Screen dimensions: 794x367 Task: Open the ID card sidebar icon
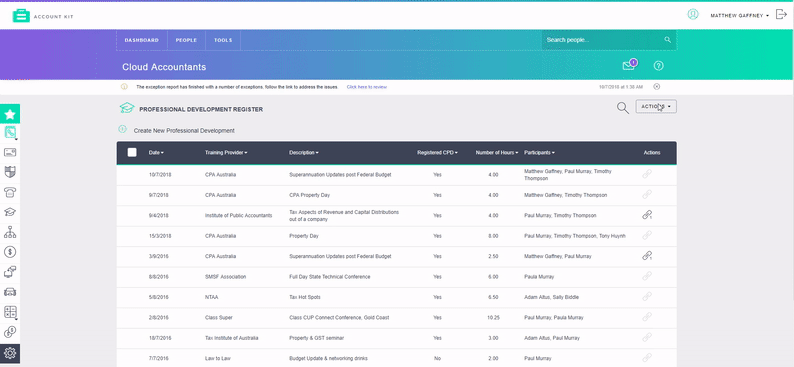point(10,152)
